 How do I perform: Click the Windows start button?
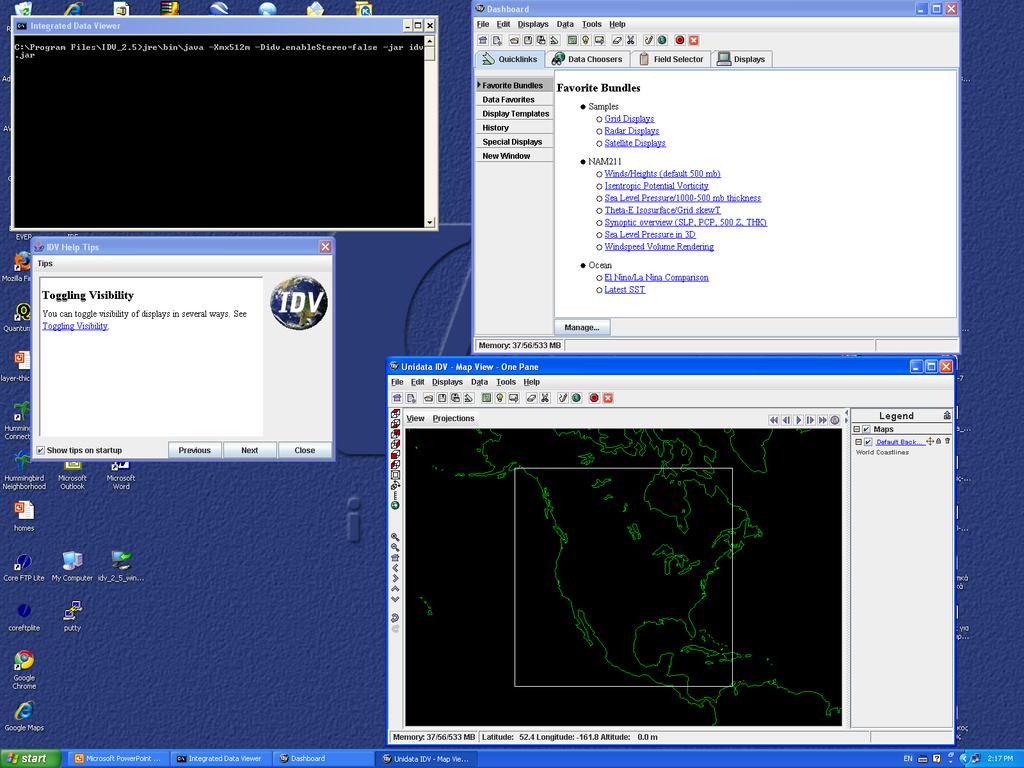click(30, 758)
